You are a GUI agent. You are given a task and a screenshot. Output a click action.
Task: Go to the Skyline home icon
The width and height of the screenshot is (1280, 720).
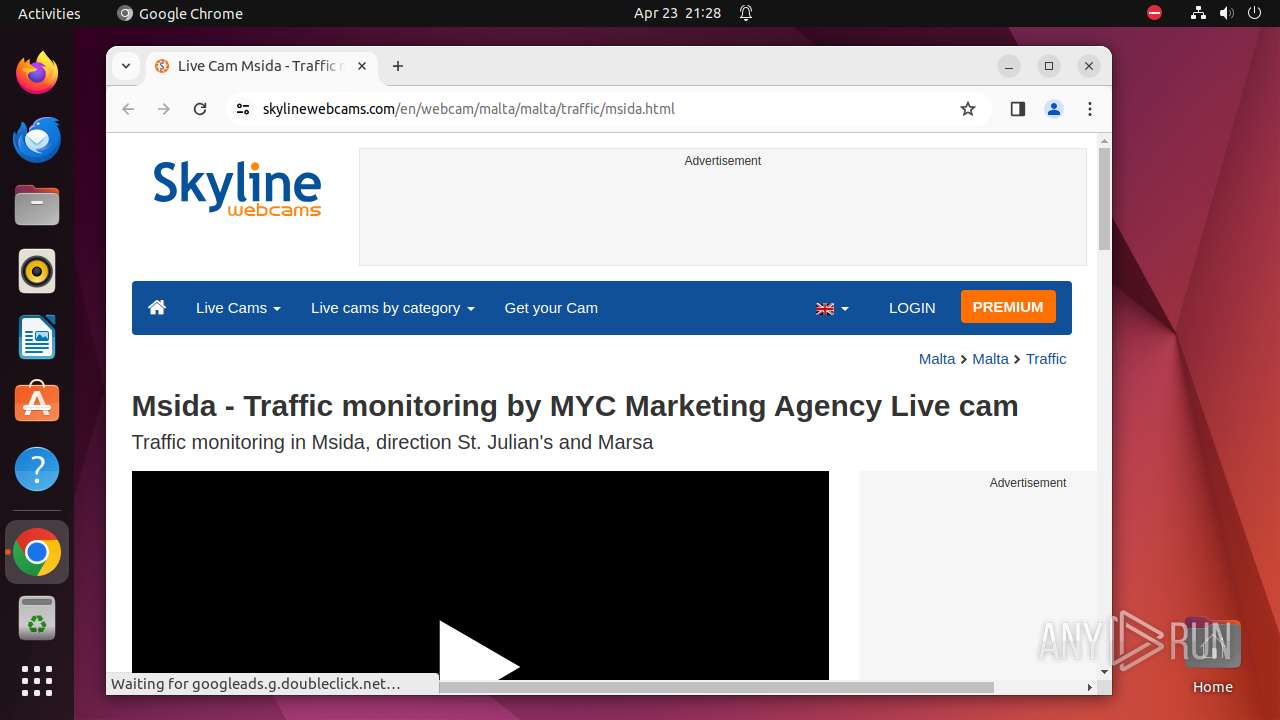(x=157, y=308)
